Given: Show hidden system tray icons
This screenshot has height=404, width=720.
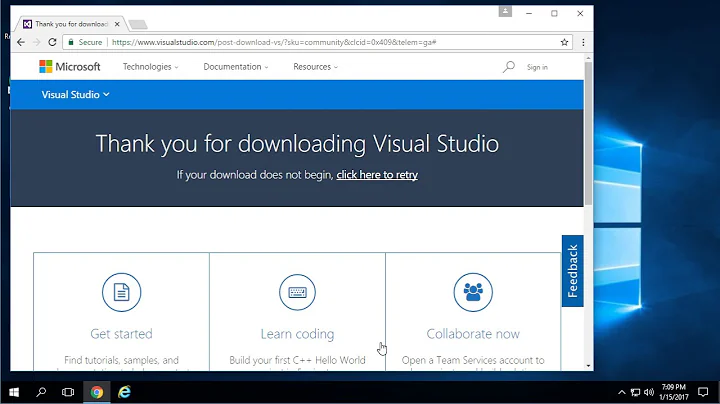Looking at the screenshot, I should pyautogui.click(x=621, y=392).
